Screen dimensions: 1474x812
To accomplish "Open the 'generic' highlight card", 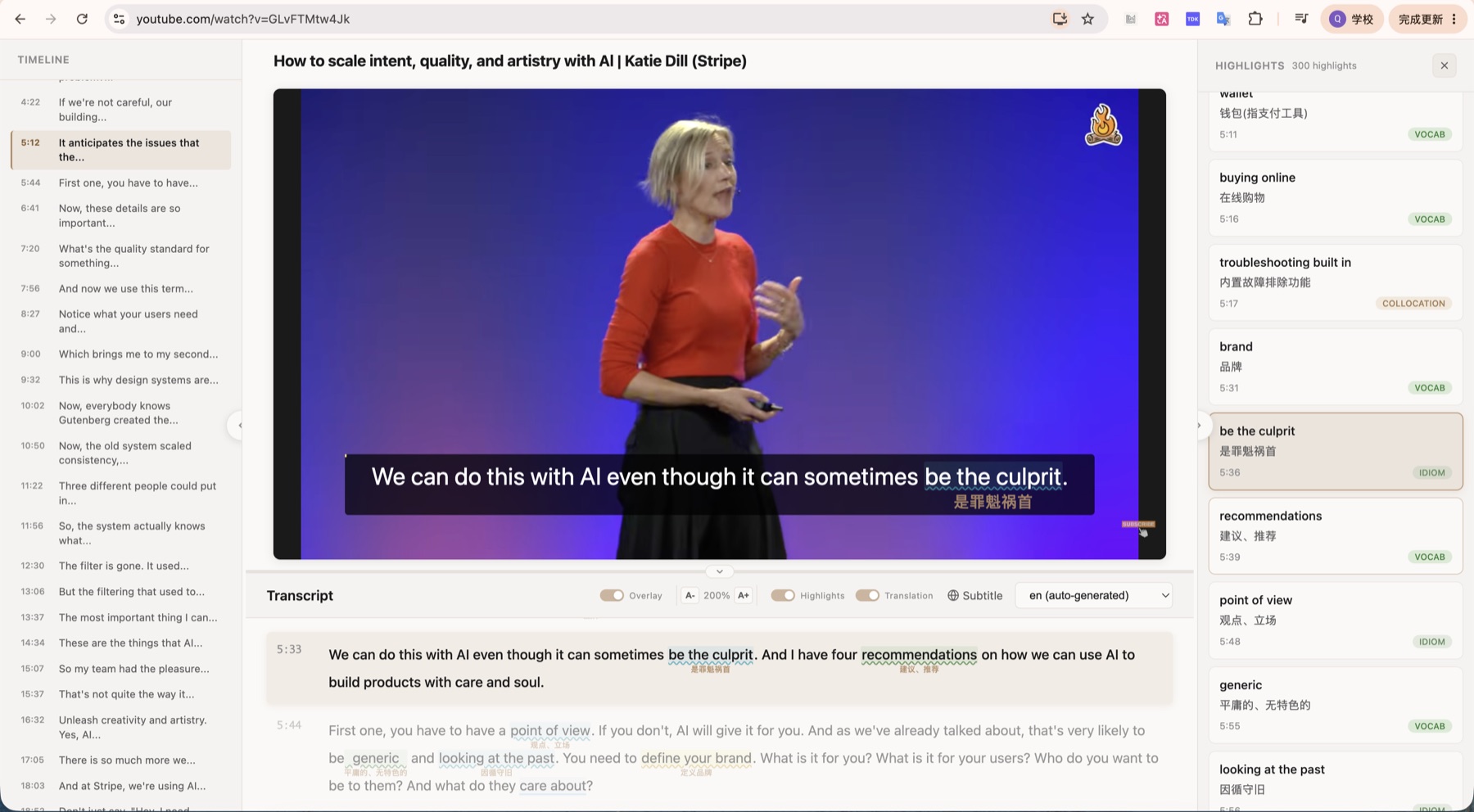I will pos(1336,705).
